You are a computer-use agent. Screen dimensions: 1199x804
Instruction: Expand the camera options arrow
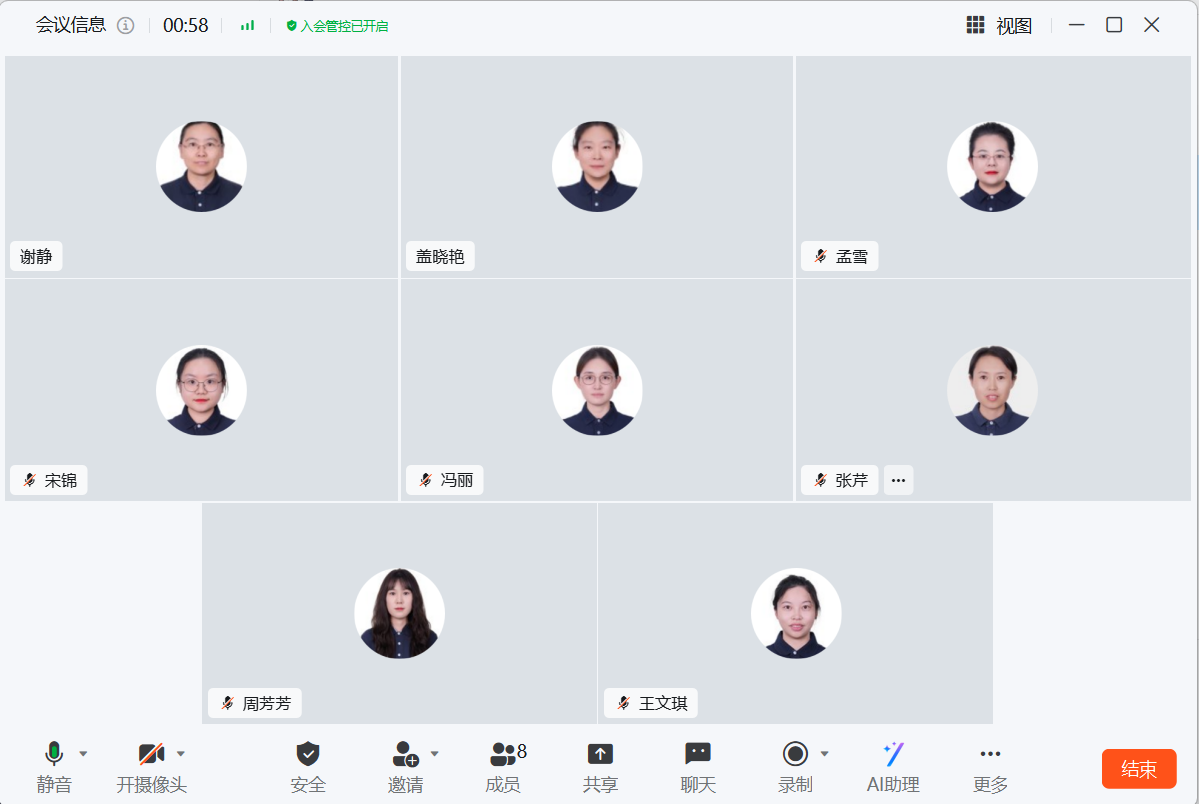point(181,753)
